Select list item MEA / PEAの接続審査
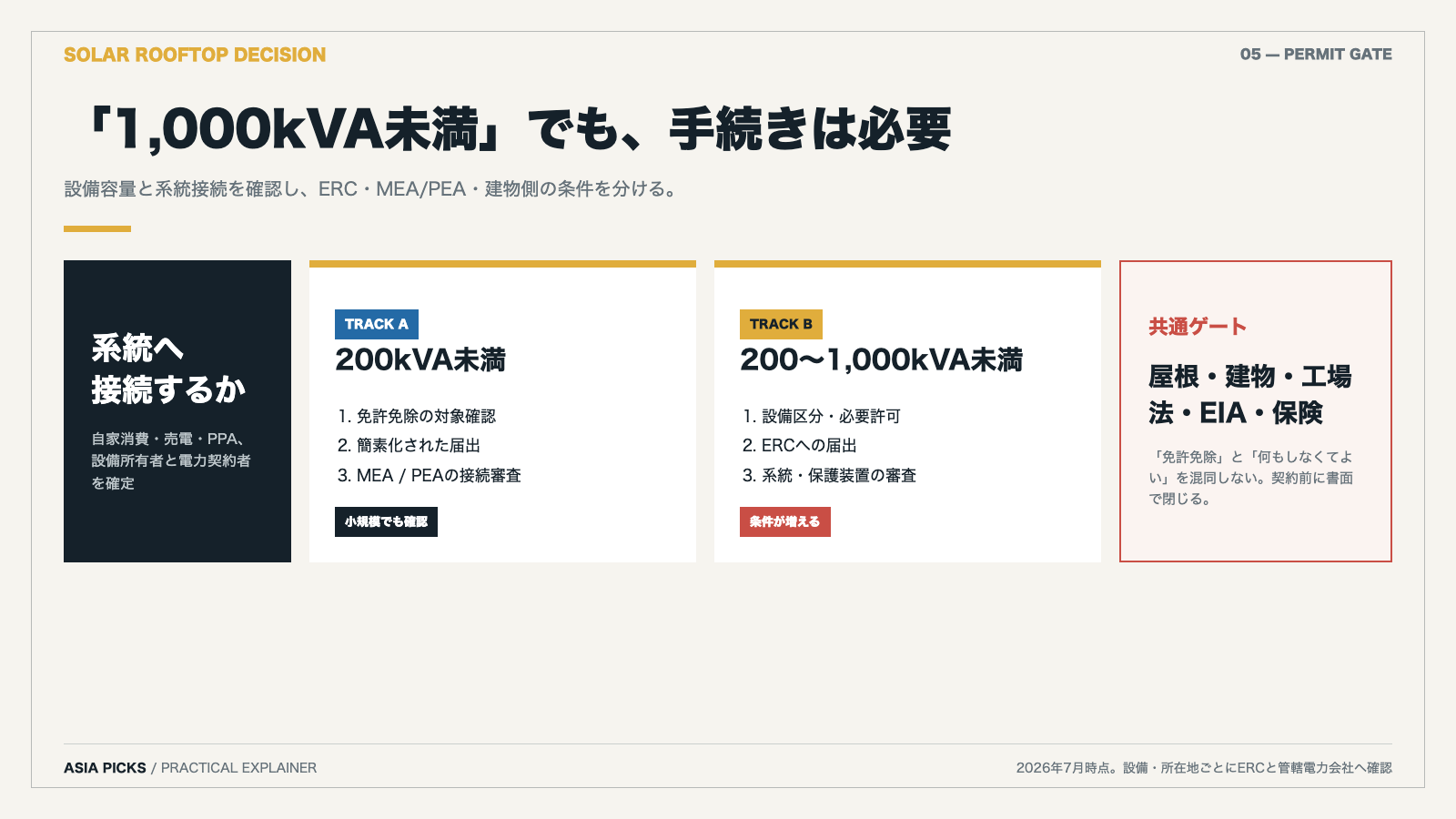The width and height of the screenshot is (1456, 819). (x=430, y=475)
